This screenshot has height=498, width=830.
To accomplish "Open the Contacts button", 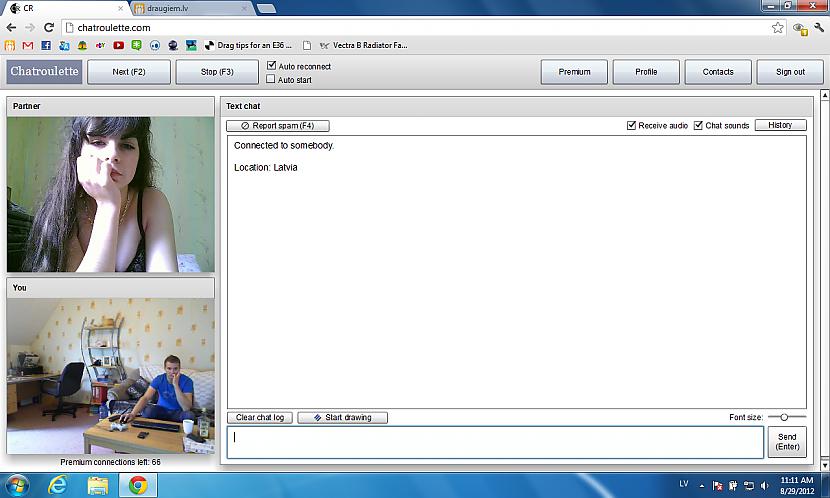I will click(x=718, y=71).
